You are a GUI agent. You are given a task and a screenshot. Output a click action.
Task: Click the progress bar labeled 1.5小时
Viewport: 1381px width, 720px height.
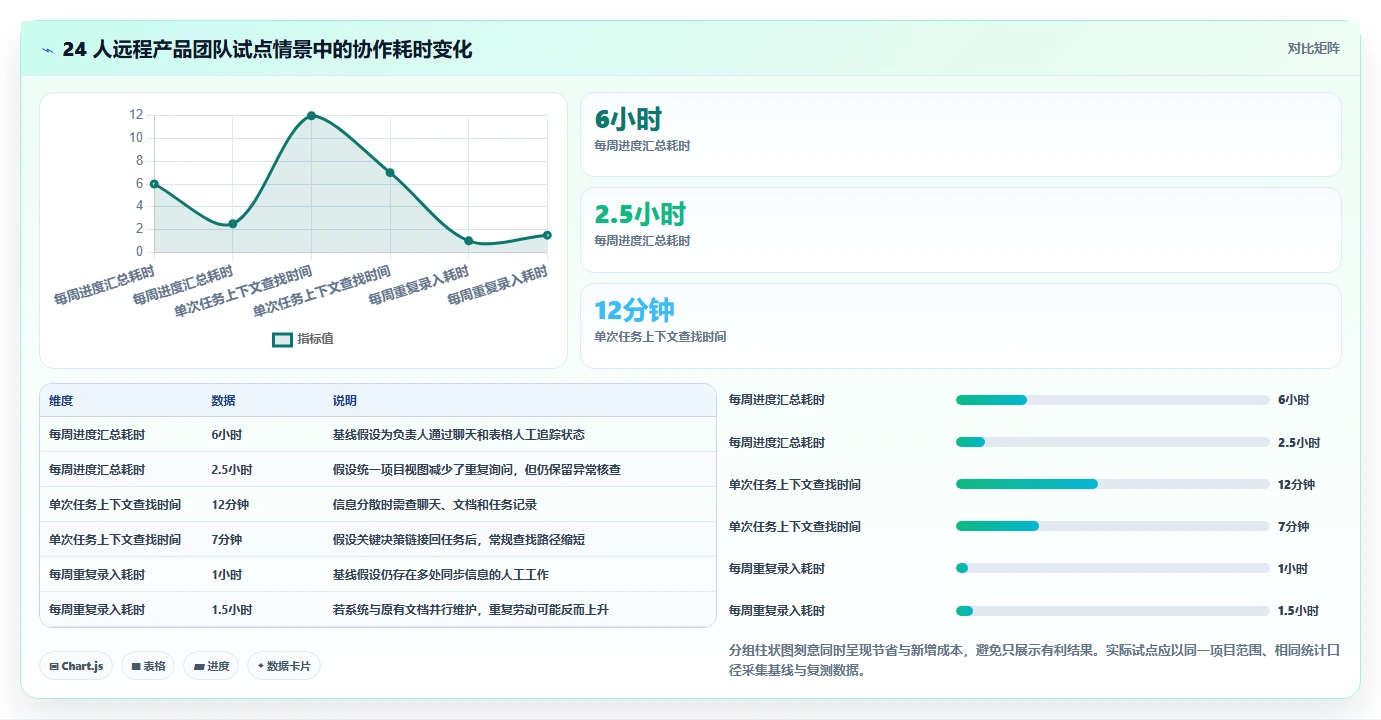[1113, 610]
